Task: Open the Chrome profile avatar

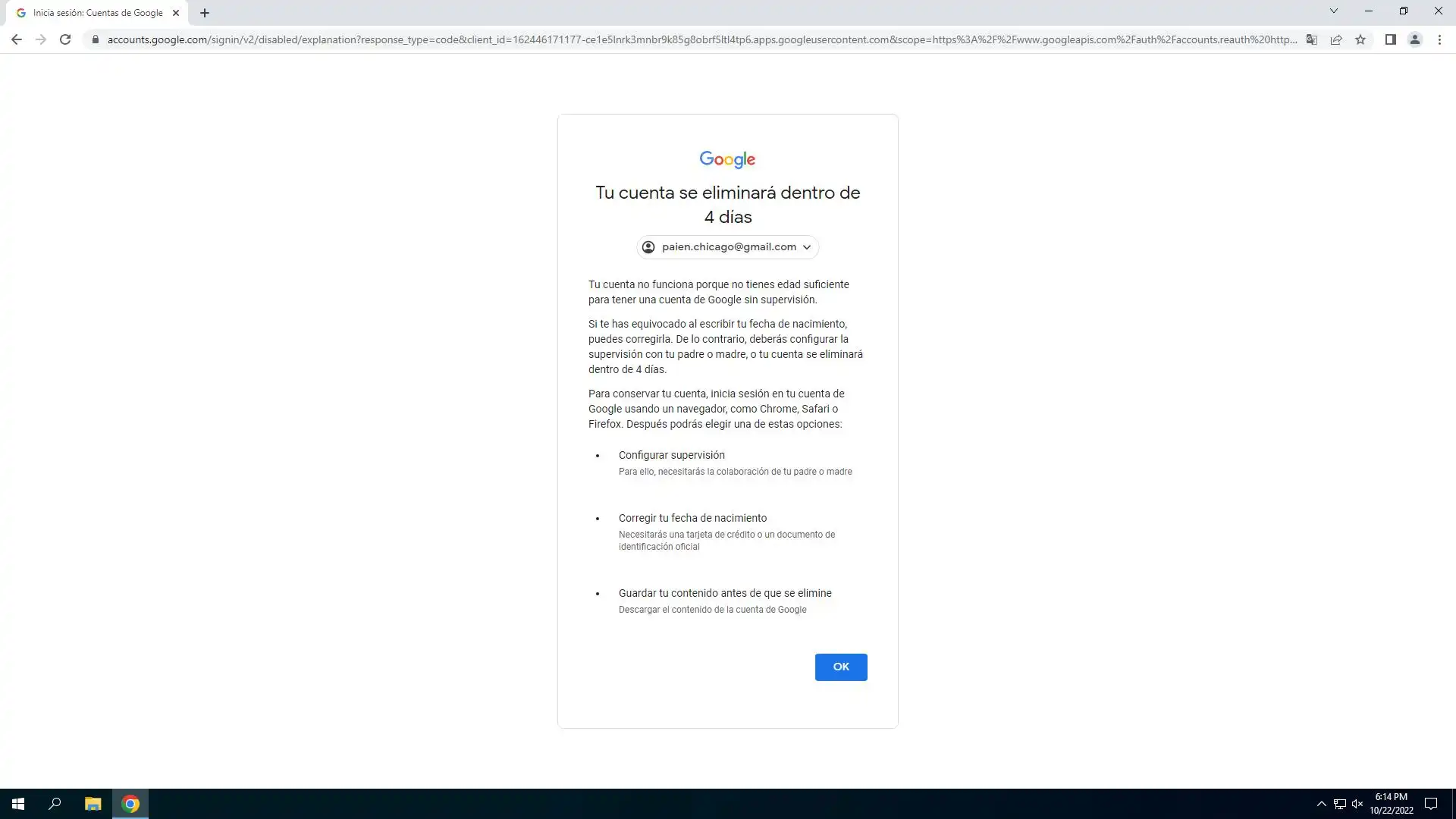Action: (x=1414, y=39)
